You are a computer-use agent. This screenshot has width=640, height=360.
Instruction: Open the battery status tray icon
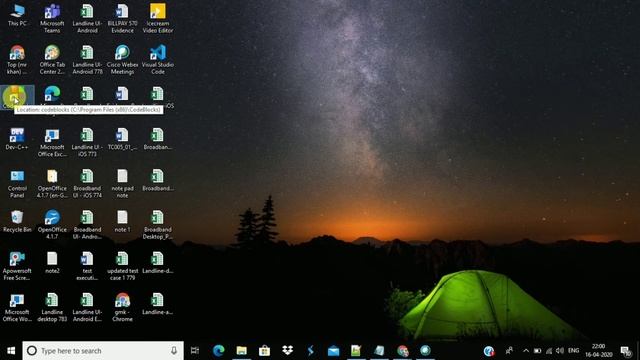[x=537, y=351]
